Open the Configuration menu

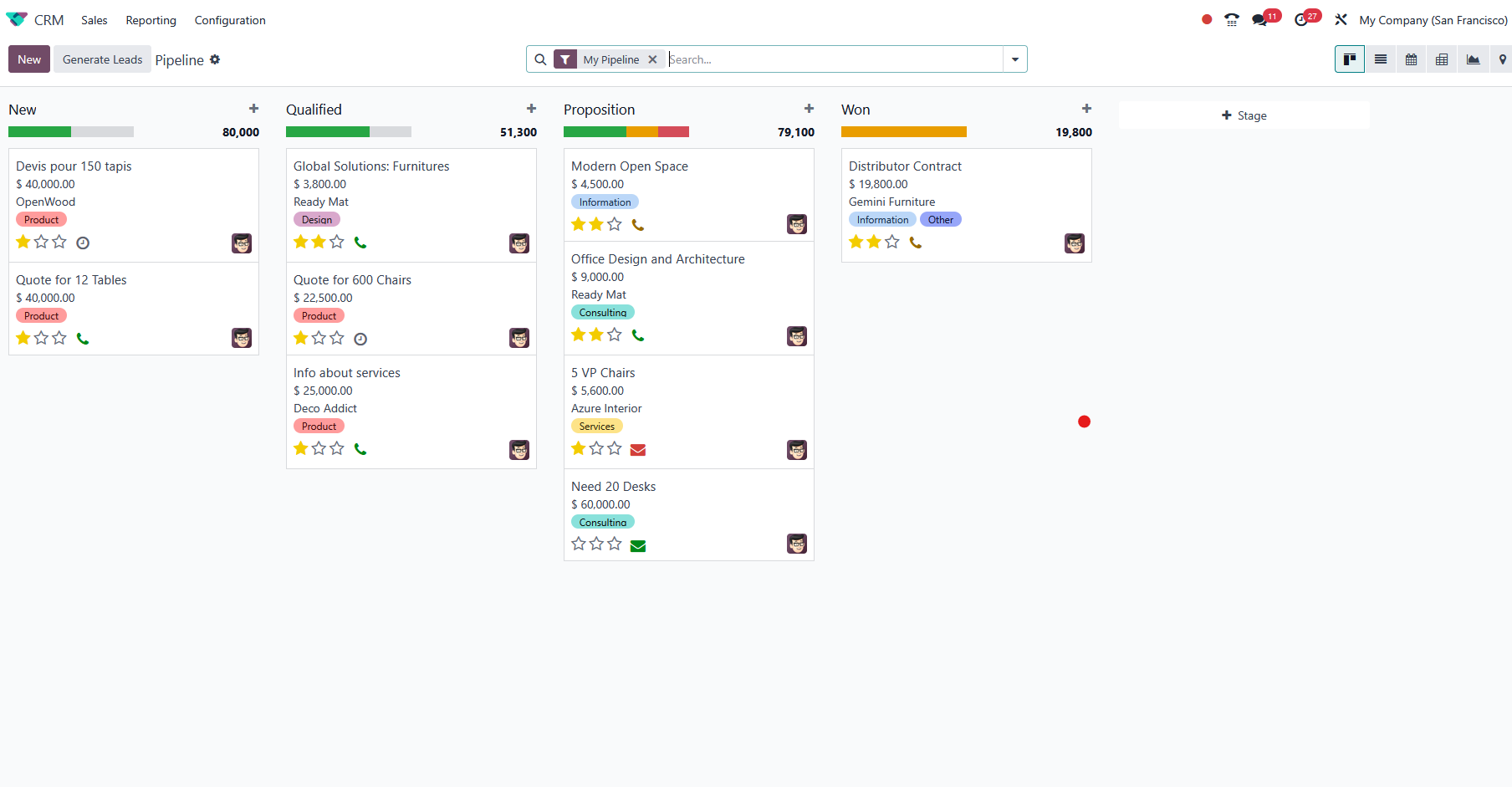[230, 20]
